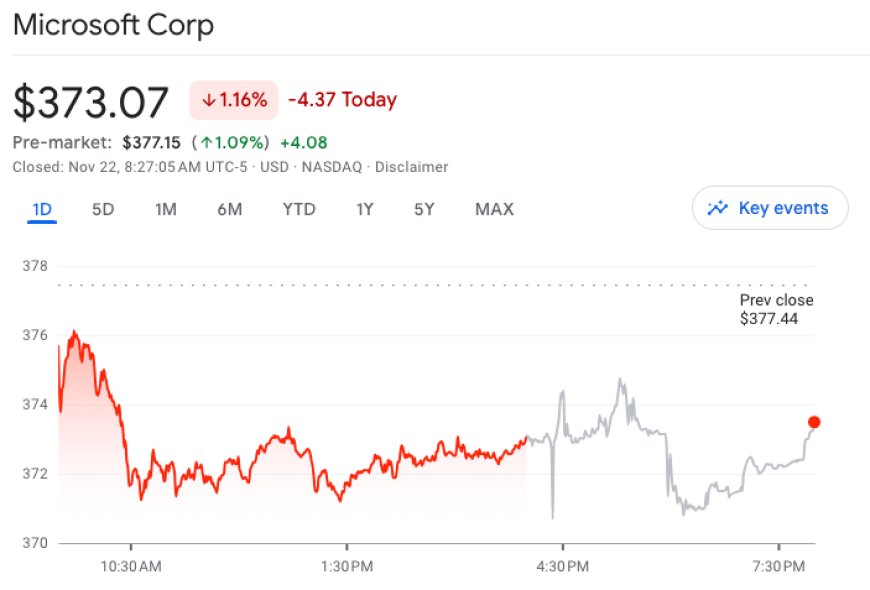The image size is (870, 590).
Task: Select the YTD chart range
Action: coord(298,208)
